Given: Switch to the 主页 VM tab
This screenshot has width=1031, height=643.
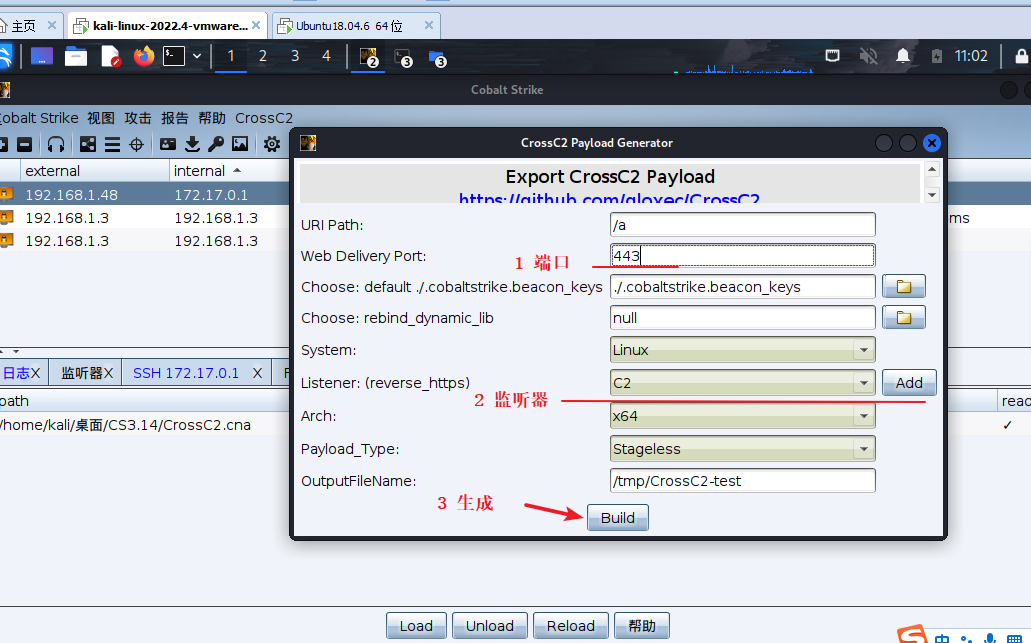Looking at the screenshot, I should (30, 26).
